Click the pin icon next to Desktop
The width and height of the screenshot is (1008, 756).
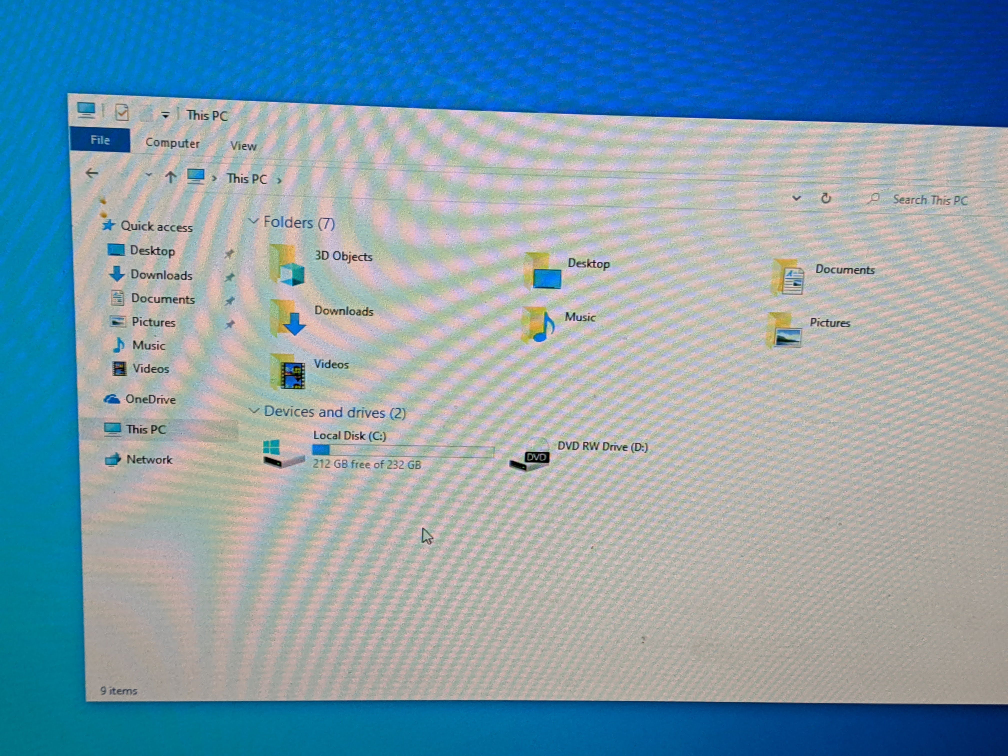pyautogui.click(x=229, y=254)
